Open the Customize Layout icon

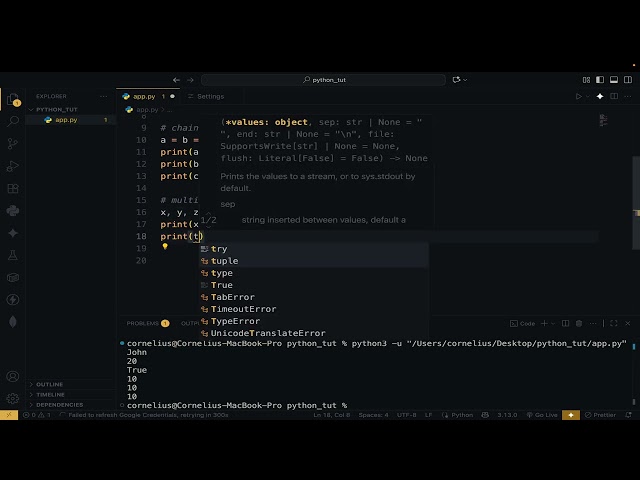point(586,80)
